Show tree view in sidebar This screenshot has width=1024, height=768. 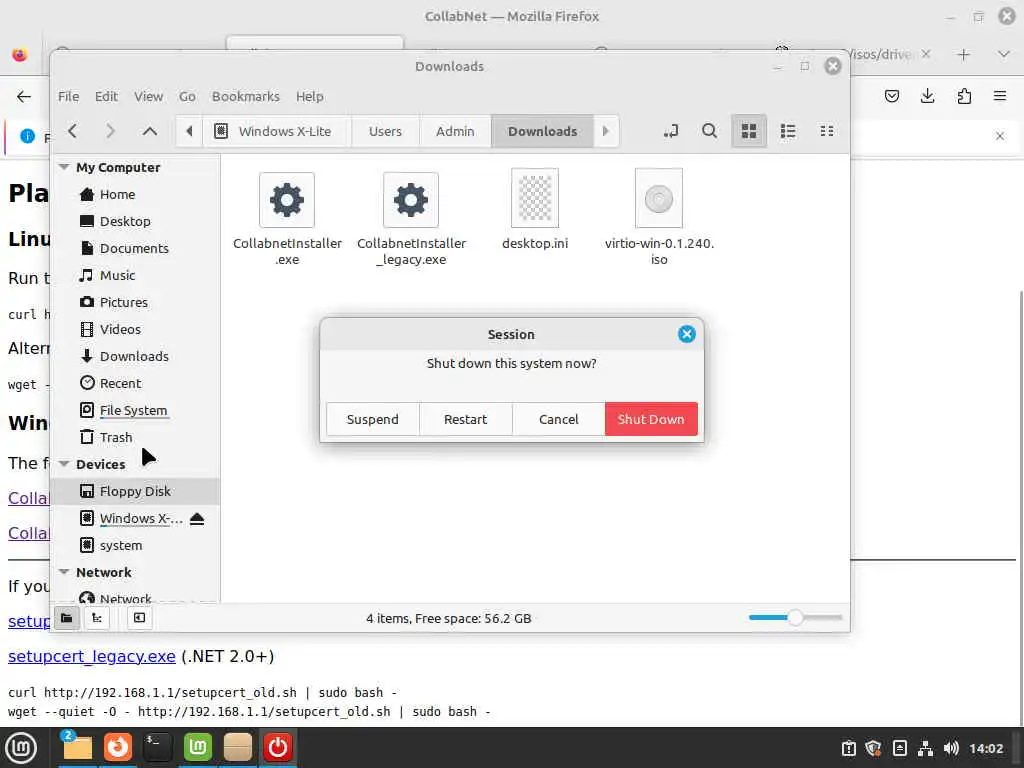click(x=97, y=618)
